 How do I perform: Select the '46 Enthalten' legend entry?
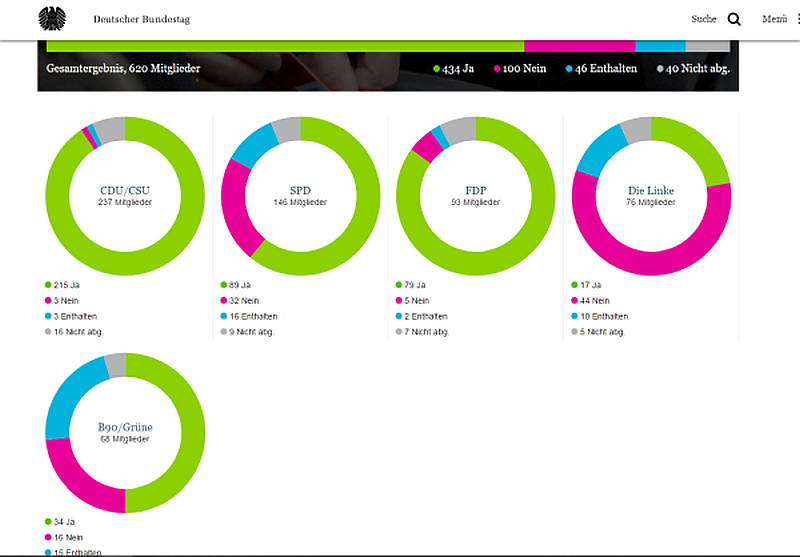(601, 68)
